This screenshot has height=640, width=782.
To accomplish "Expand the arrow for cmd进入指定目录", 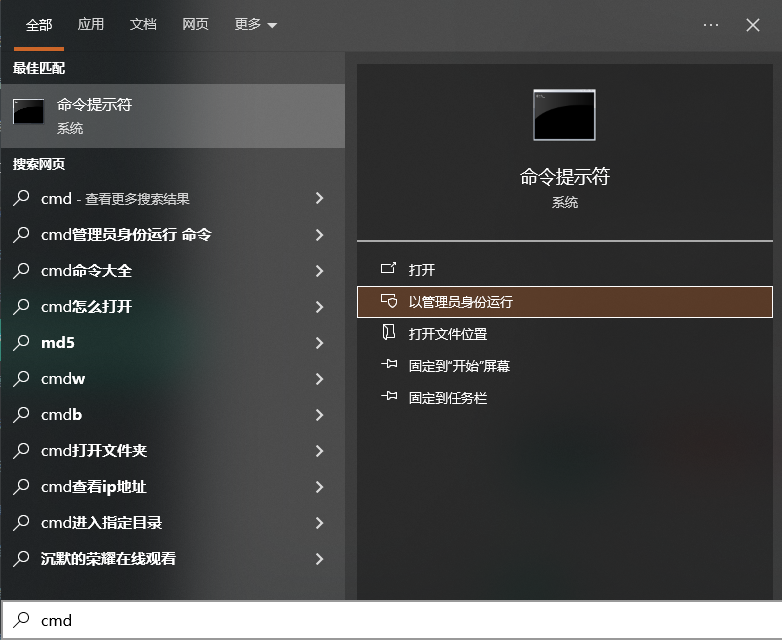I will point(320,522).
